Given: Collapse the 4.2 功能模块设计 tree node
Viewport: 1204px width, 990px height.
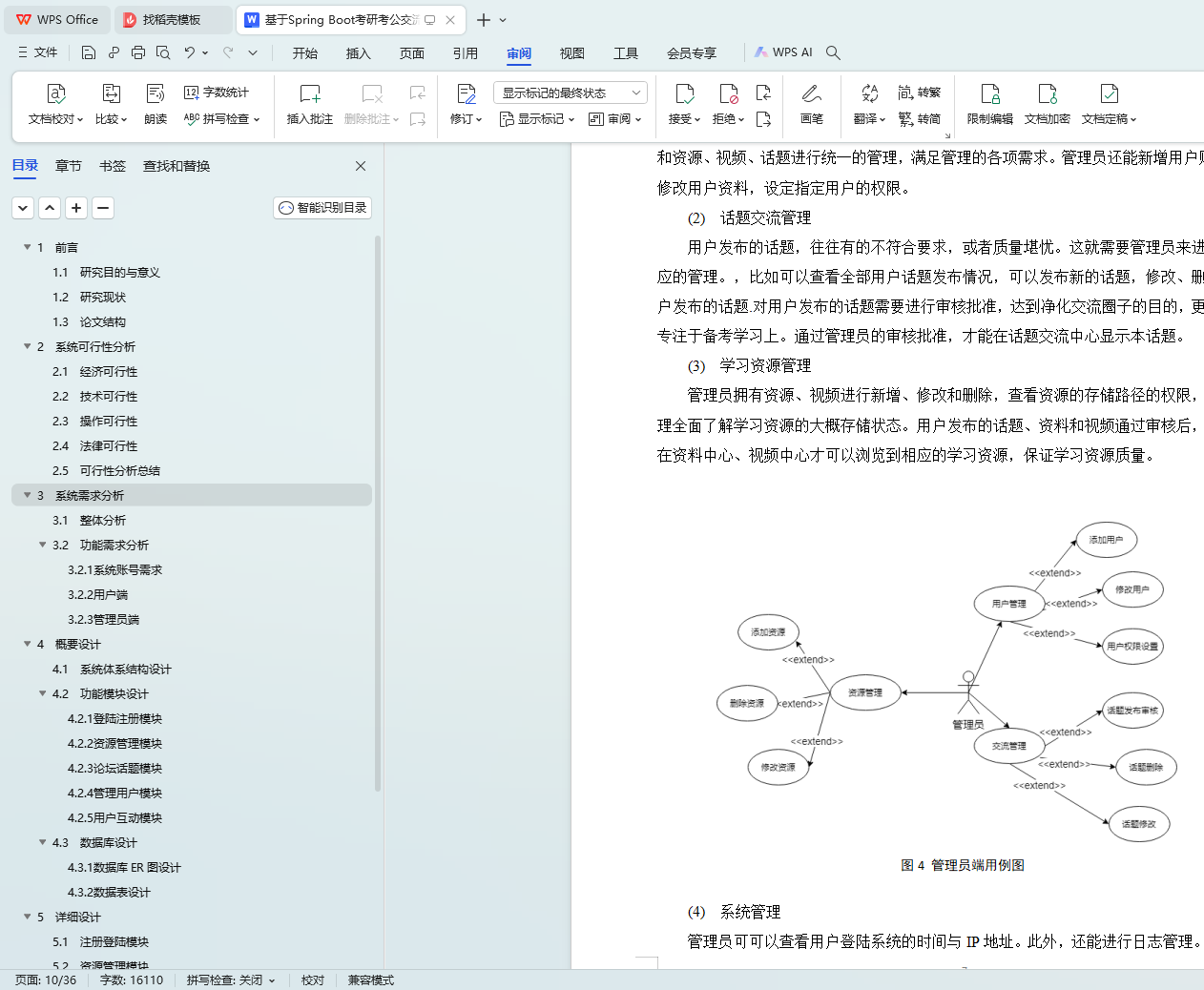Looking at the screenshot, I should [43, 693].
